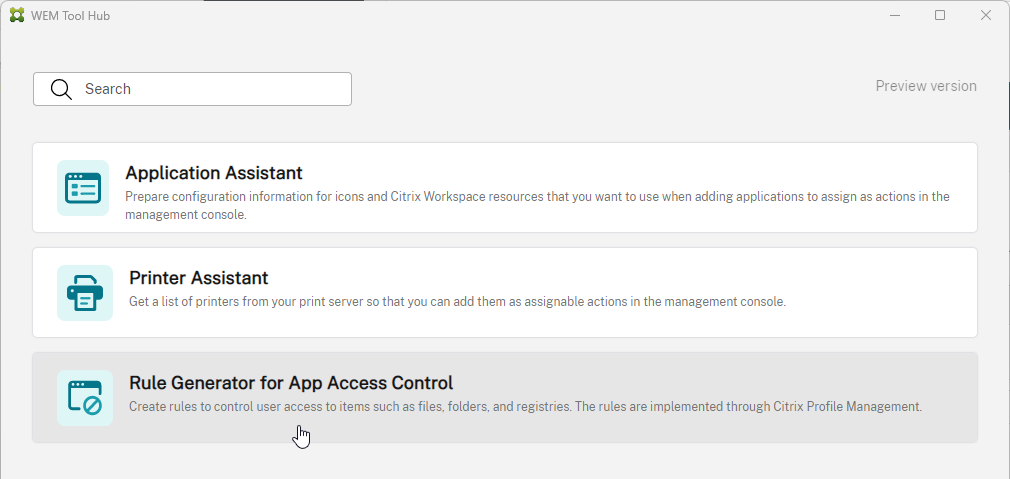The width and height of the screenshot is (1010, 479).
Task: Click the Rule Generator description text
Action: 525,407
